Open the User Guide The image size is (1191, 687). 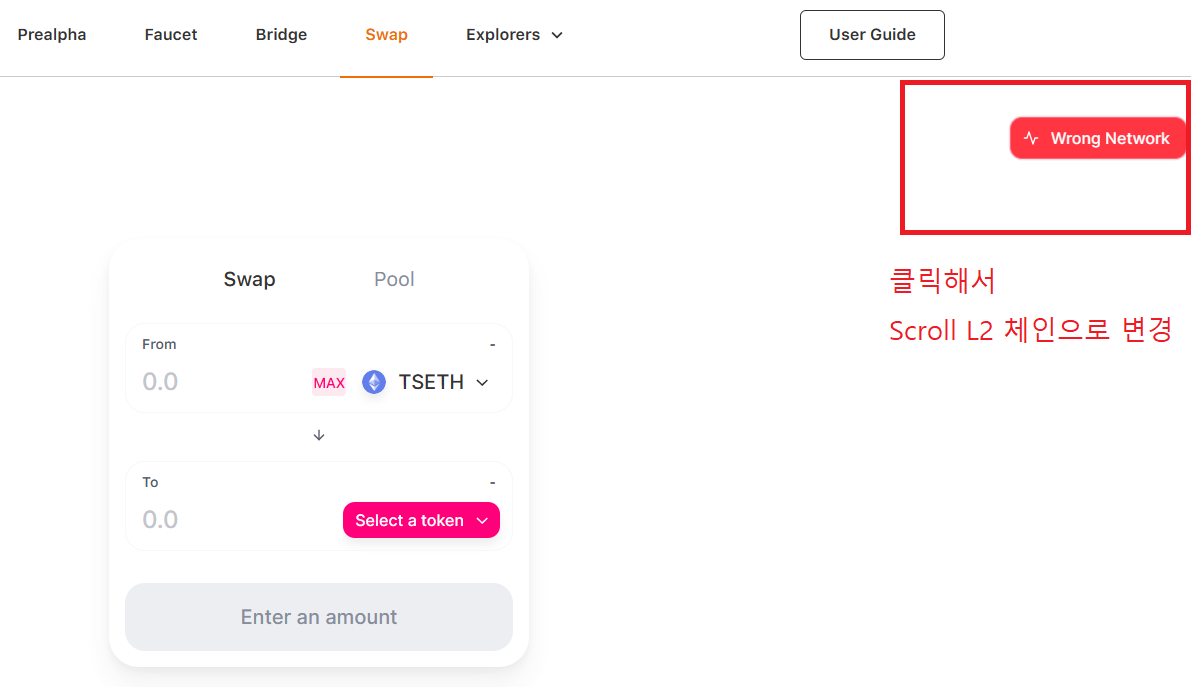(872, 35)
